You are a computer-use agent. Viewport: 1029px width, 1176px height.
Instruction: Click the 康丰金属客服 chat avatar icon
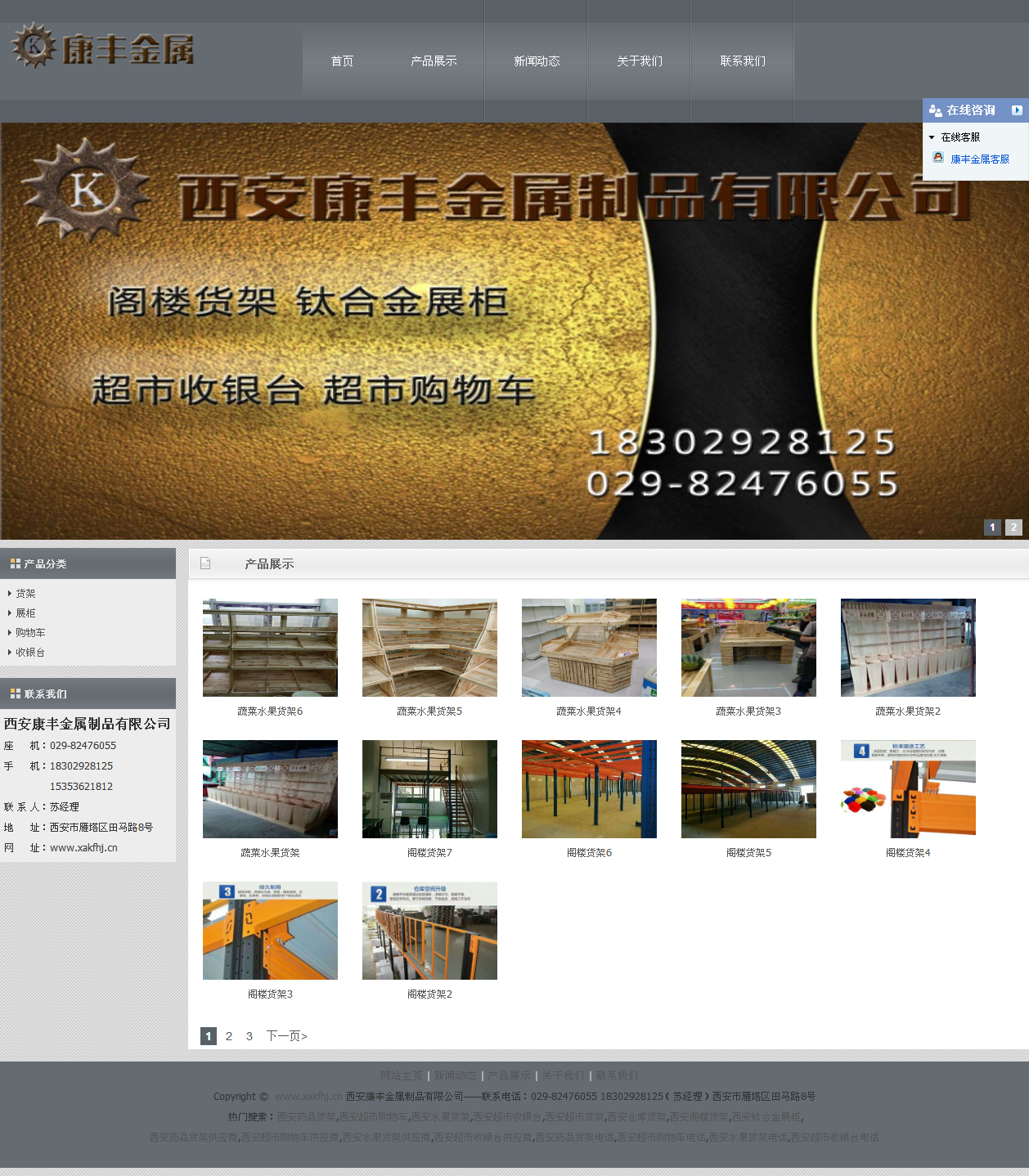pos(938,158)
